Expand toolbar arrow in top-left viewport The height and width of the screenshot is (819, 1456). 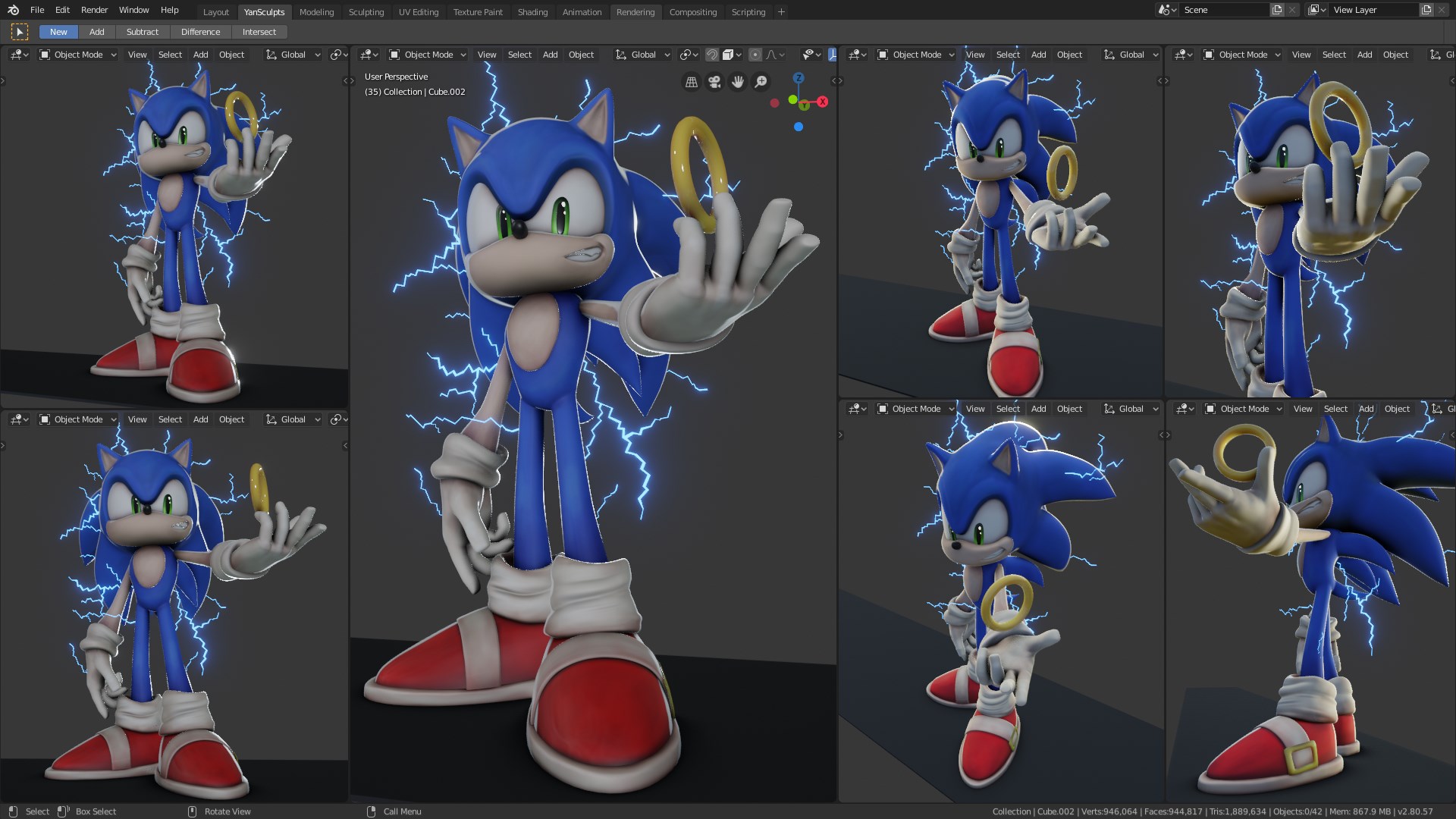[3, 81]
